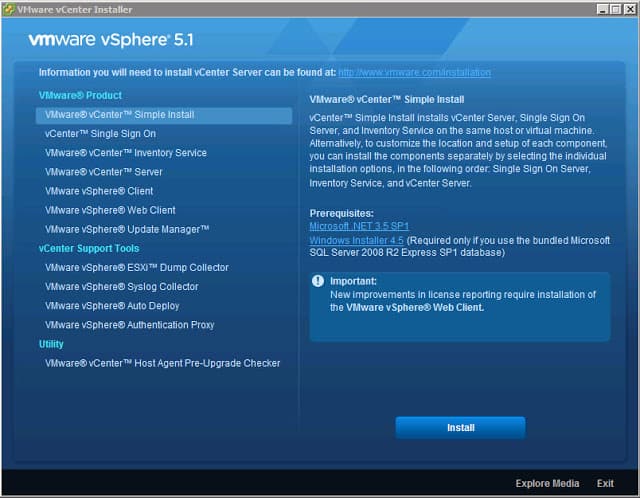Select VMware vSphere Update Manager
Image resolution: width=640 pixels, height=498 pixels.
click(x=127, y=230)
